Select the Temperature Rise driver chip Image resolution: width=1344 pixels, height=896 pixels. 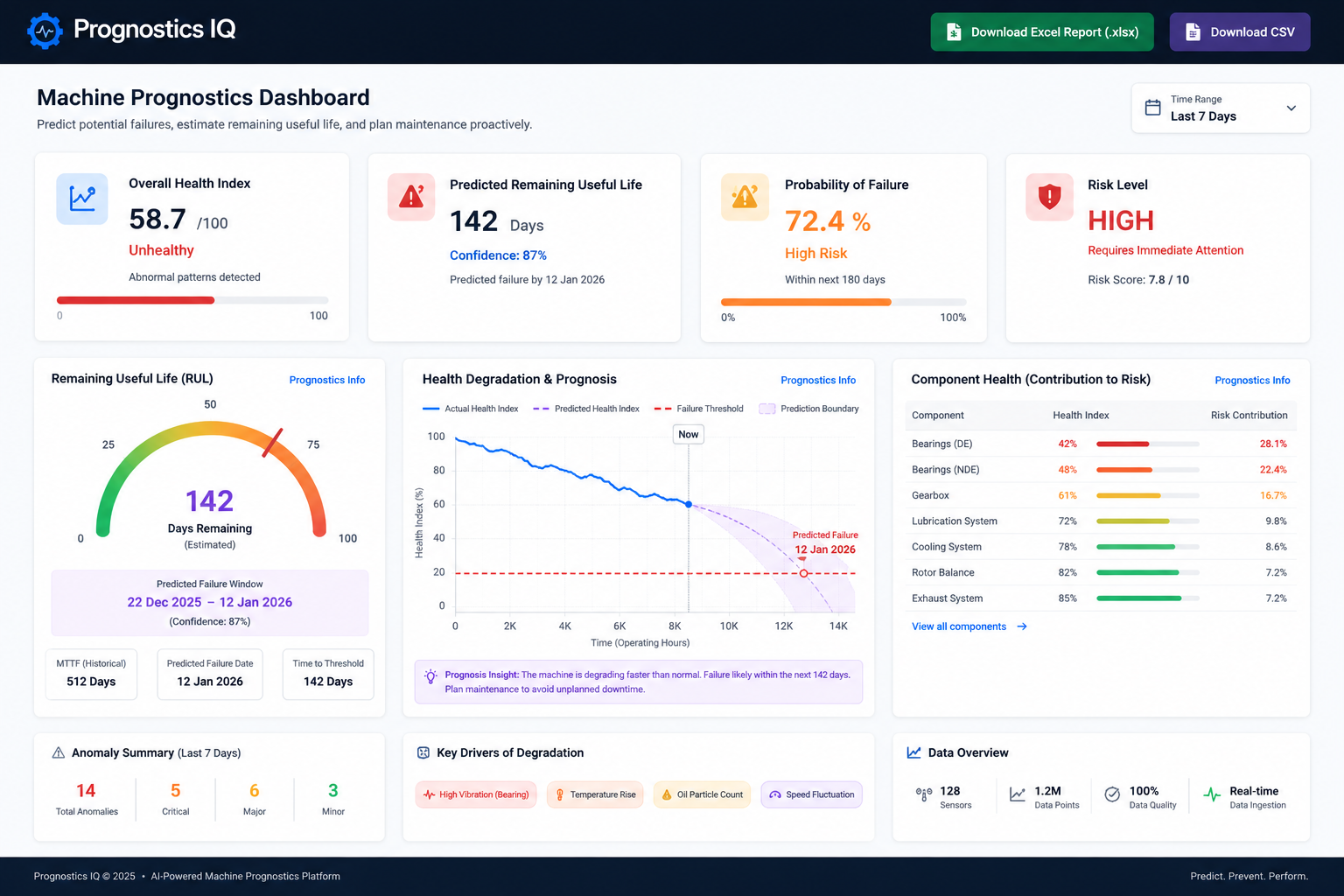click(x=595, y=794)
